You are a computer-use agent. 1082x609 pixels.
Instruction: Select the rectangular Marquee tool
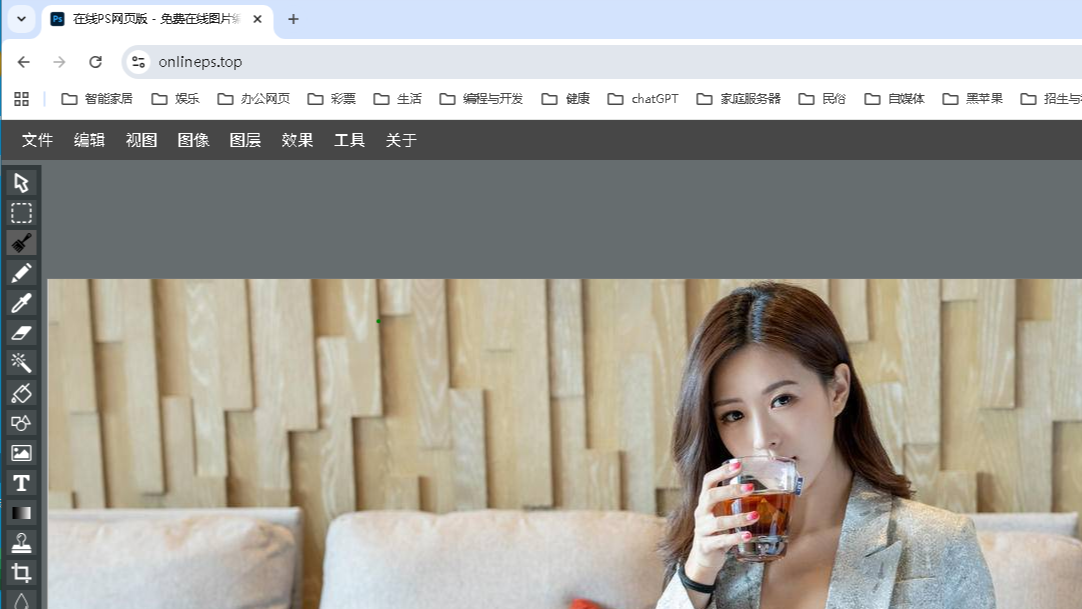pos(21,212)
